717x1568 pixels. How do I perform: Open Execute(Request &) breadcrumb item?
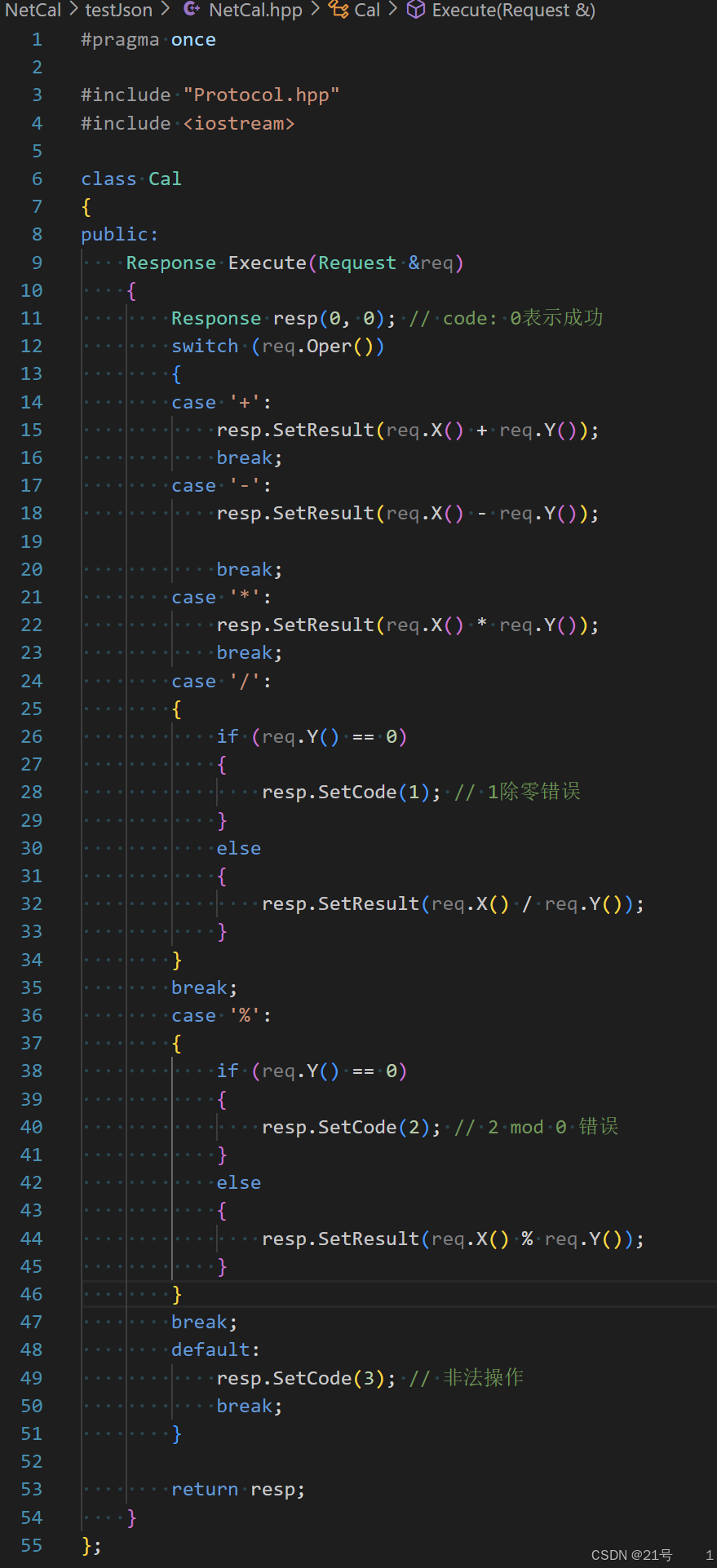[x=513, y=11]
